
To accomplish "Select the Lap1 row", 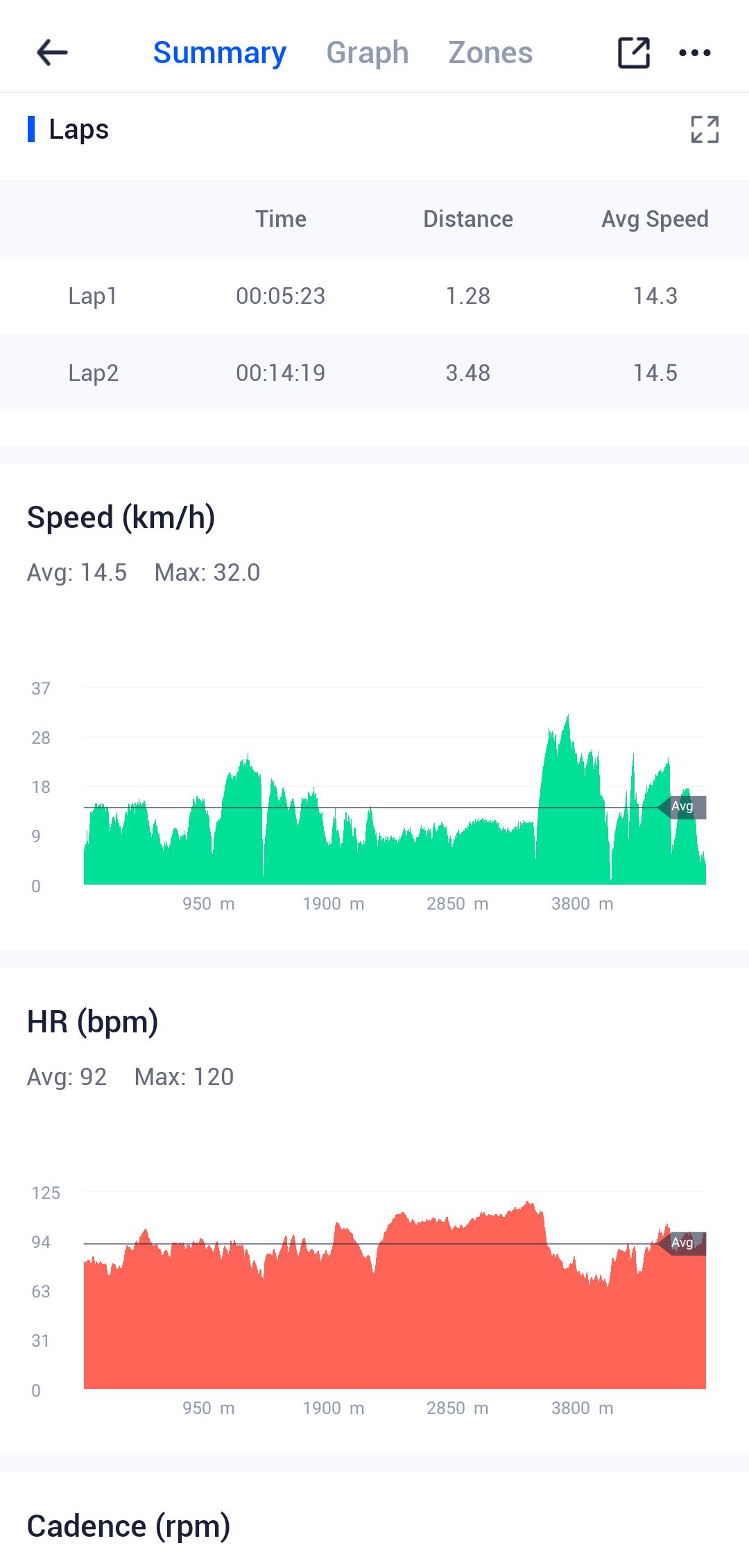I will 374,296.
